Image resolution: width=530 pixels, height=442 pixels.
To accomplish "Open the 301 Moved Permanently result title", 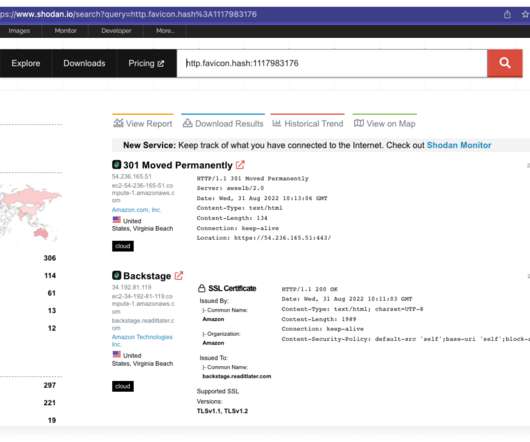I will [x=178, y=165].
